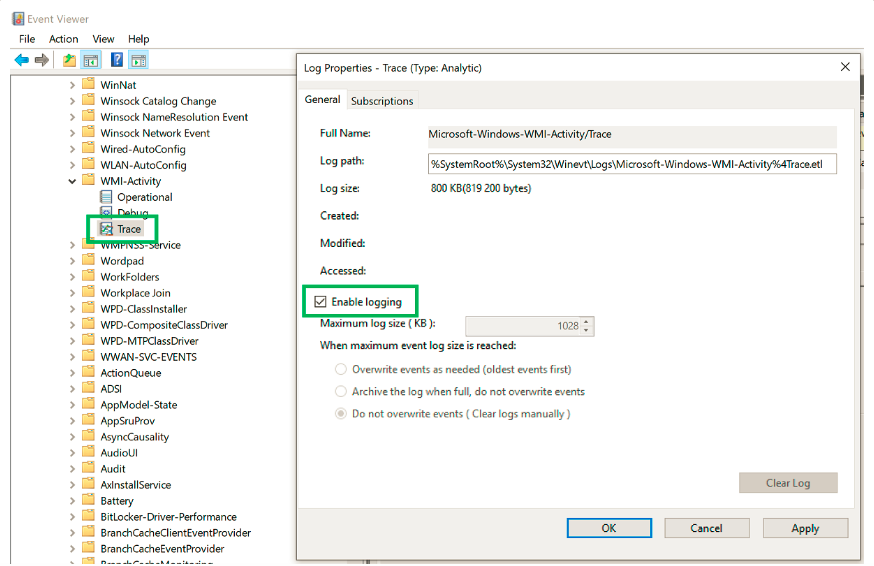This screenshot has width=874, height=566.
Task: Toggle Show/Hide Console Tree toolbar icon
Action: coord(91,60)
